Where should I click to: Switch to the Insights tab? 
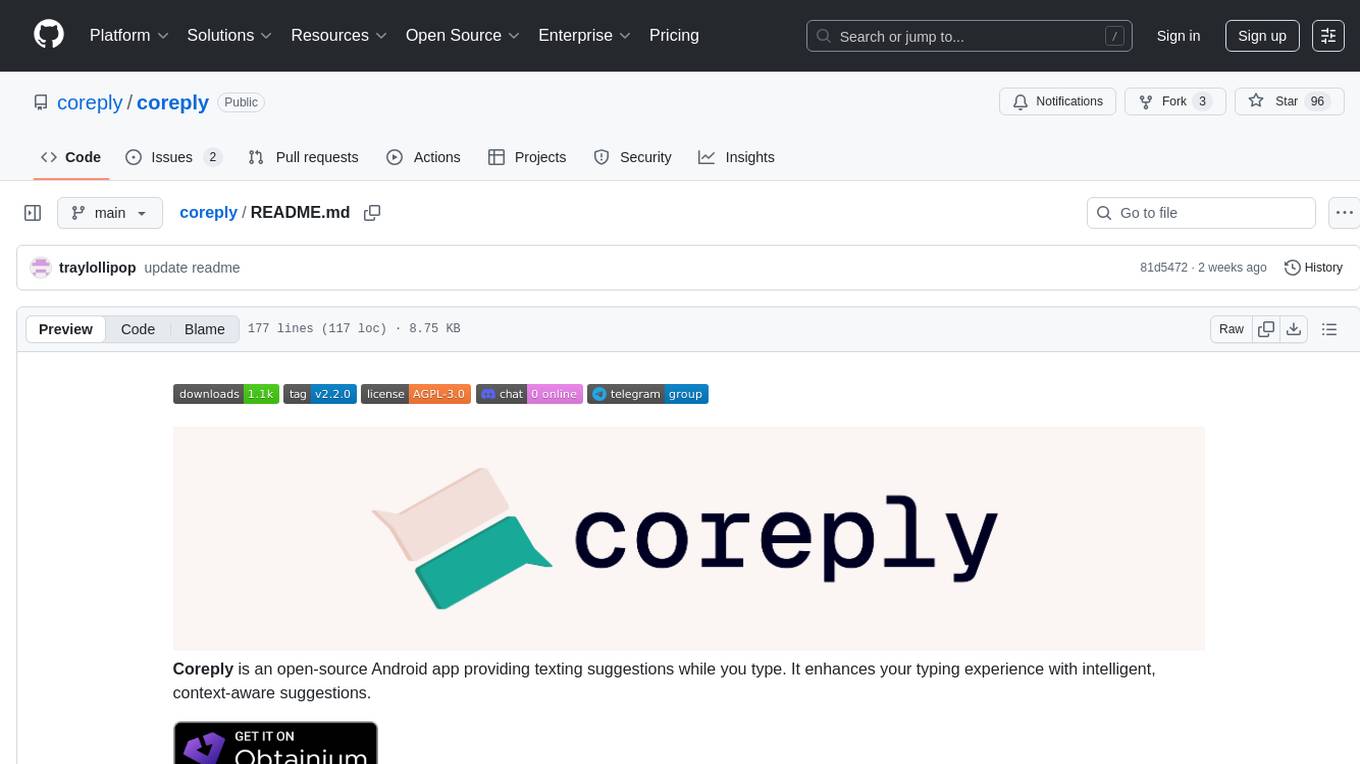[736, 157]
